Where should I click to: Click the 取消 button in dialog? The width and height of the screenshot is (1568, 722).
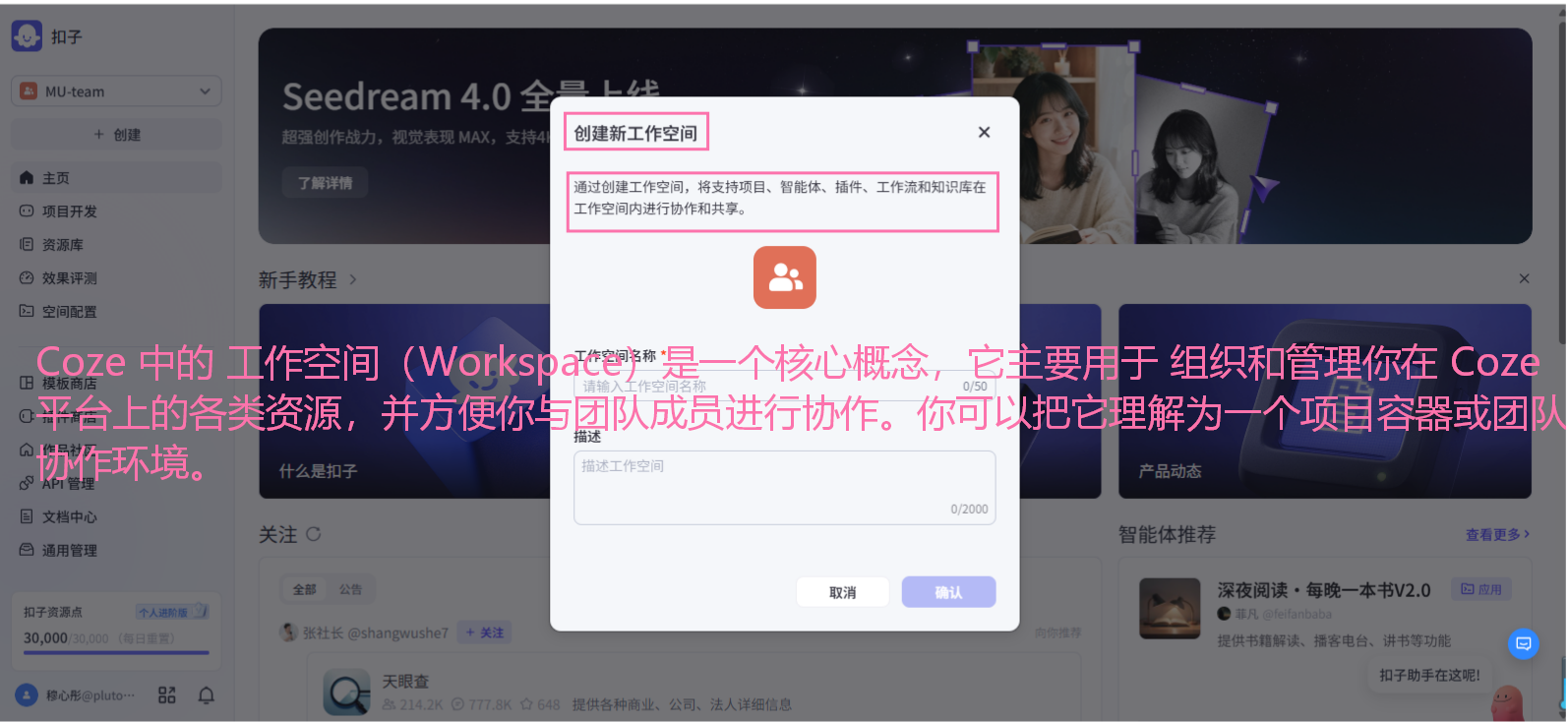point(843,592)
